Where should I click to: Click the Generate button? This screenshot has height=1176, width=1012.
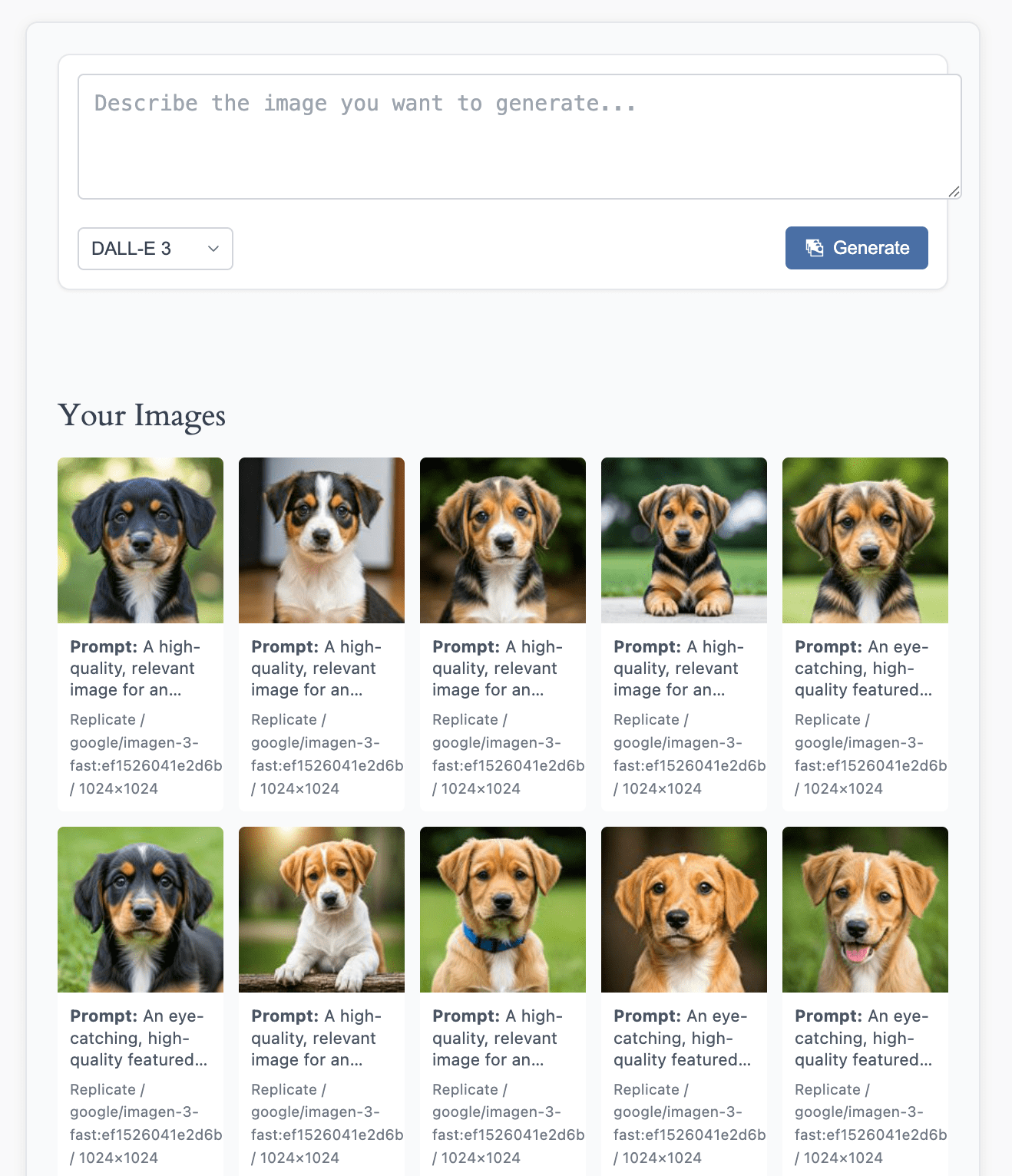856,248
